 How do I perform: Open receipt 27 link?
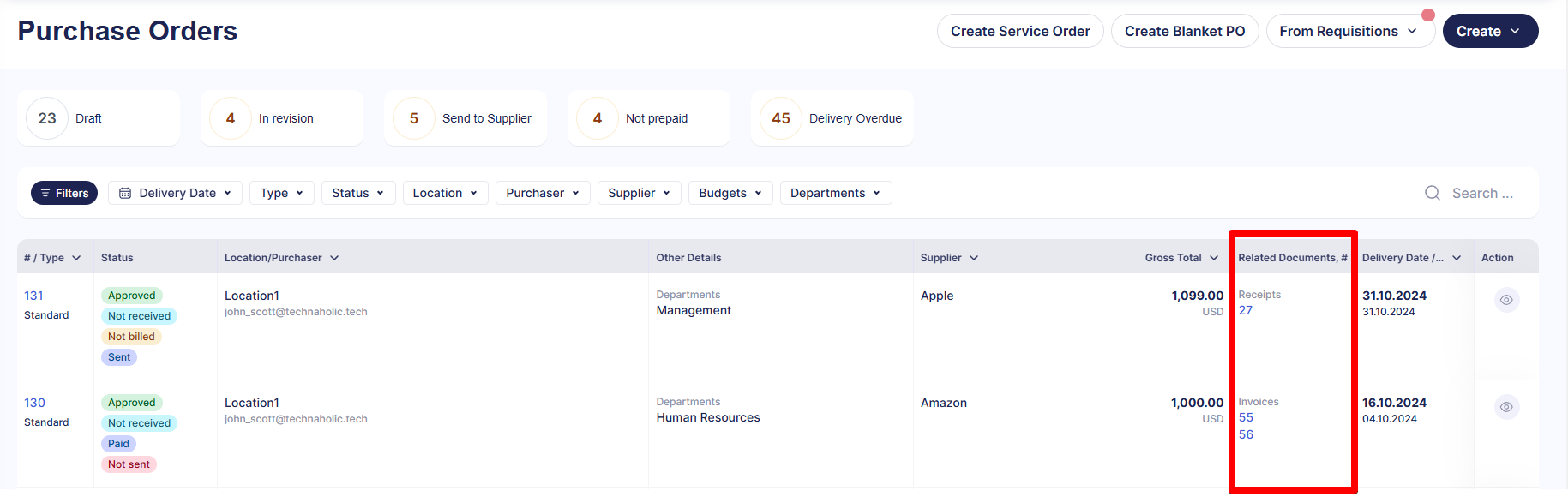coord(1246,310)
